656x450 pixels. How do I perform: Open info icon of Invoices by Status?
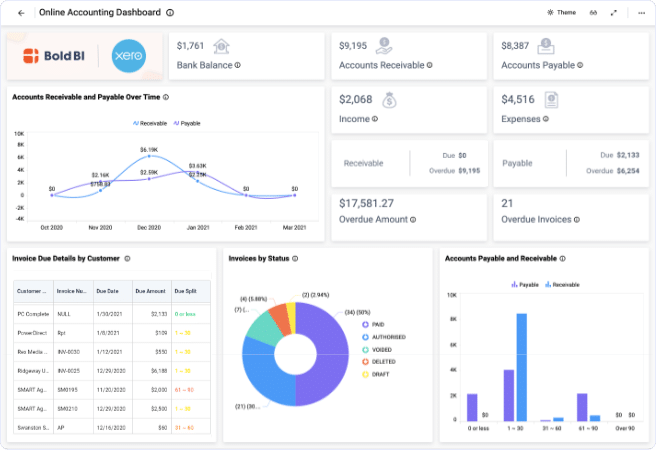[x=295, y=258]
